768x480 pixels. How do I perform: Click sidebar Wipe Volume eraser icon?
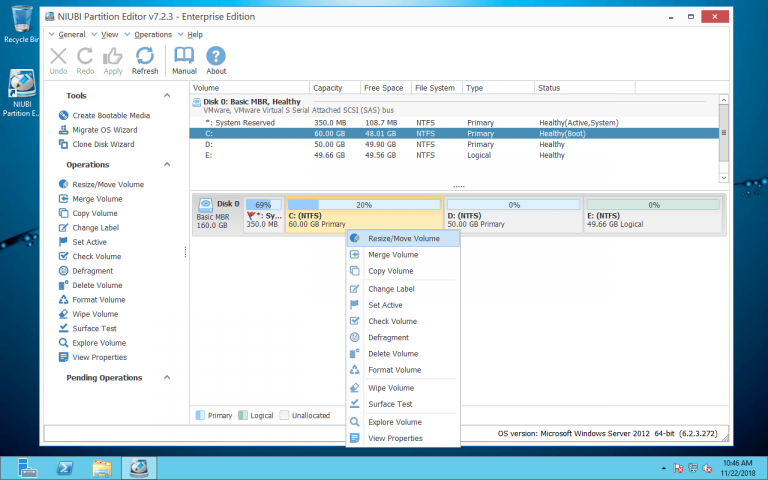point(63,314)
